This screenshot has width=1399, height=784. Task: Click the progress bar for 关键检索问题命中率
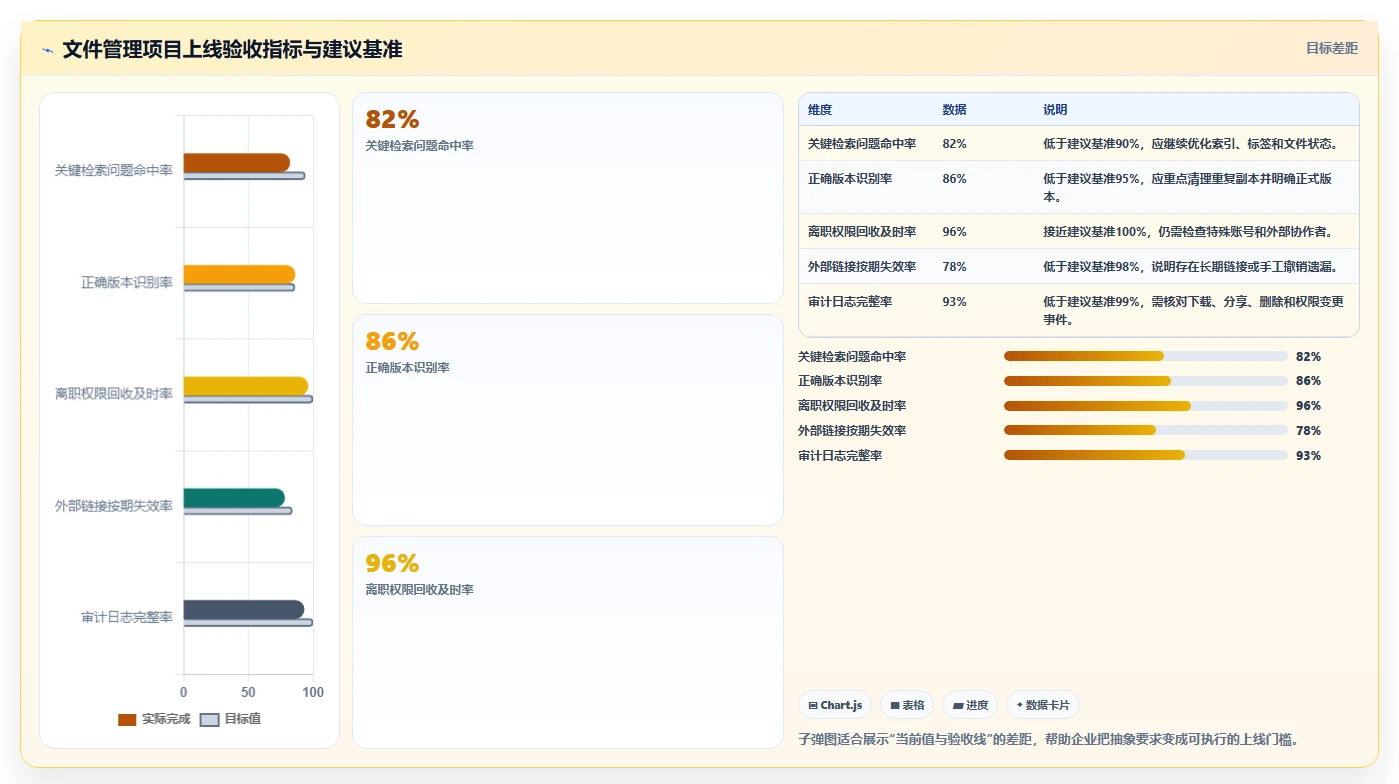pyautogui.click(x=1146, y=356)
